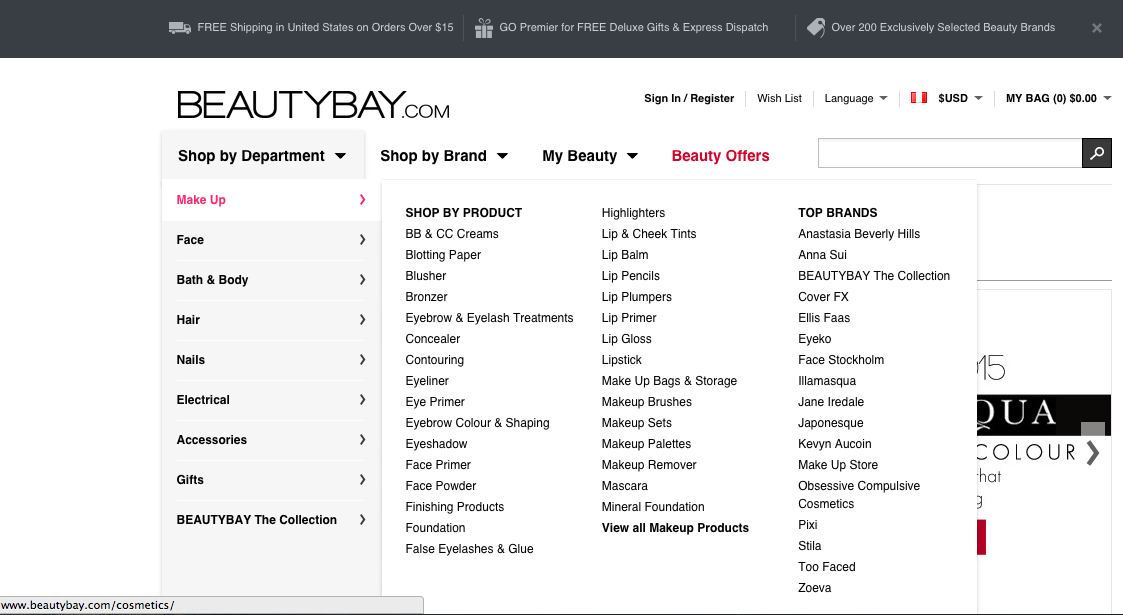The width and height of the screenshot is (1123, 615).
Task: Expand the Bath & Body department chevron
Action: pyautogui.click(x=362, y=280)
